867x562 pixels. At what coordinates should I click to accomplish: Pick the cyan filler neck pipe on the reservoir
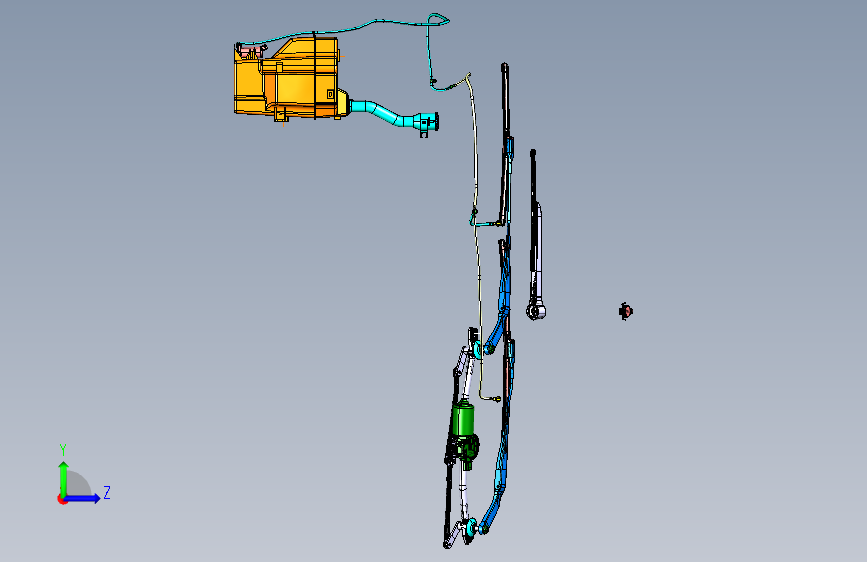click(393, 115)
